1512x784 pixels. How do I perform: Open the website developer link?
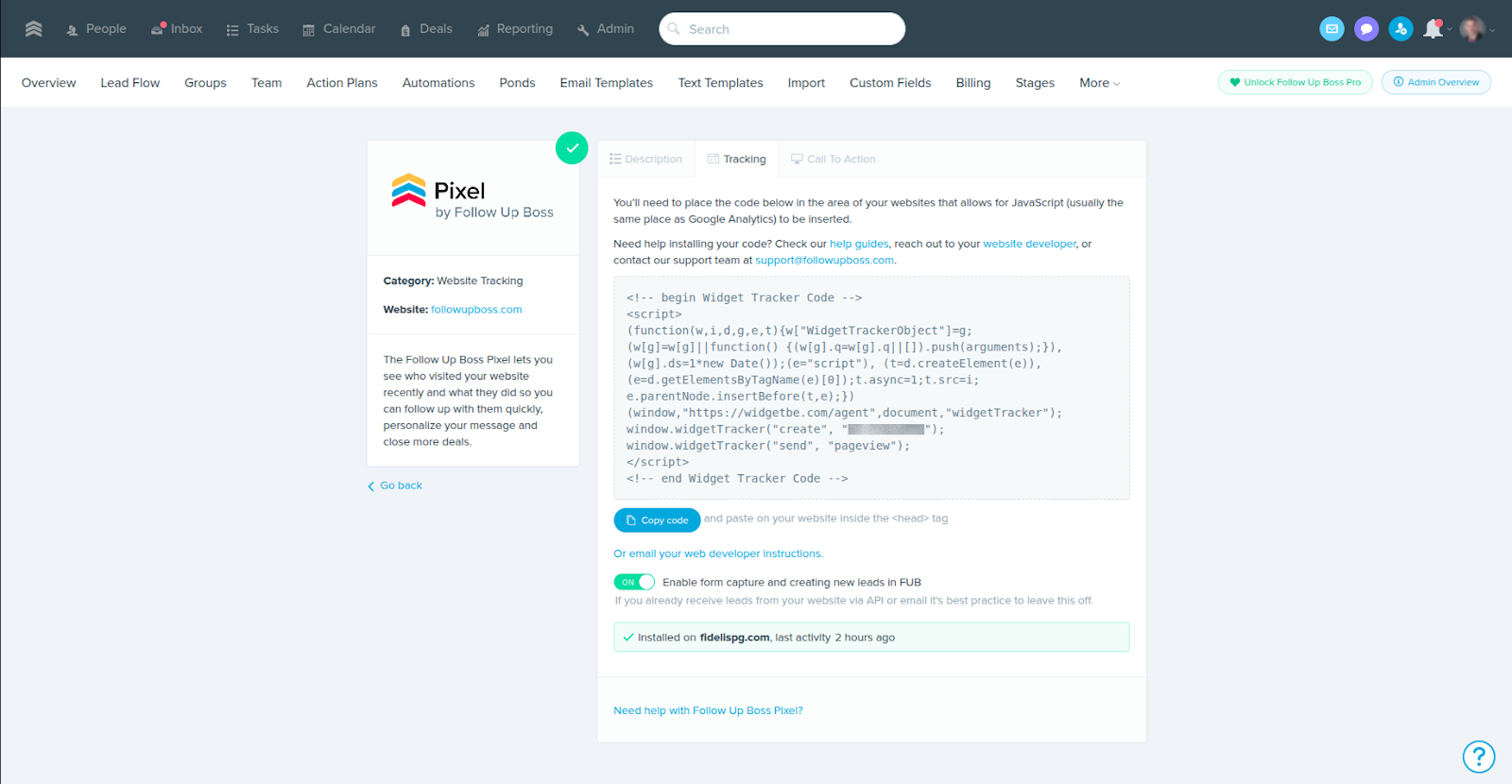(x=1029, y=244)
